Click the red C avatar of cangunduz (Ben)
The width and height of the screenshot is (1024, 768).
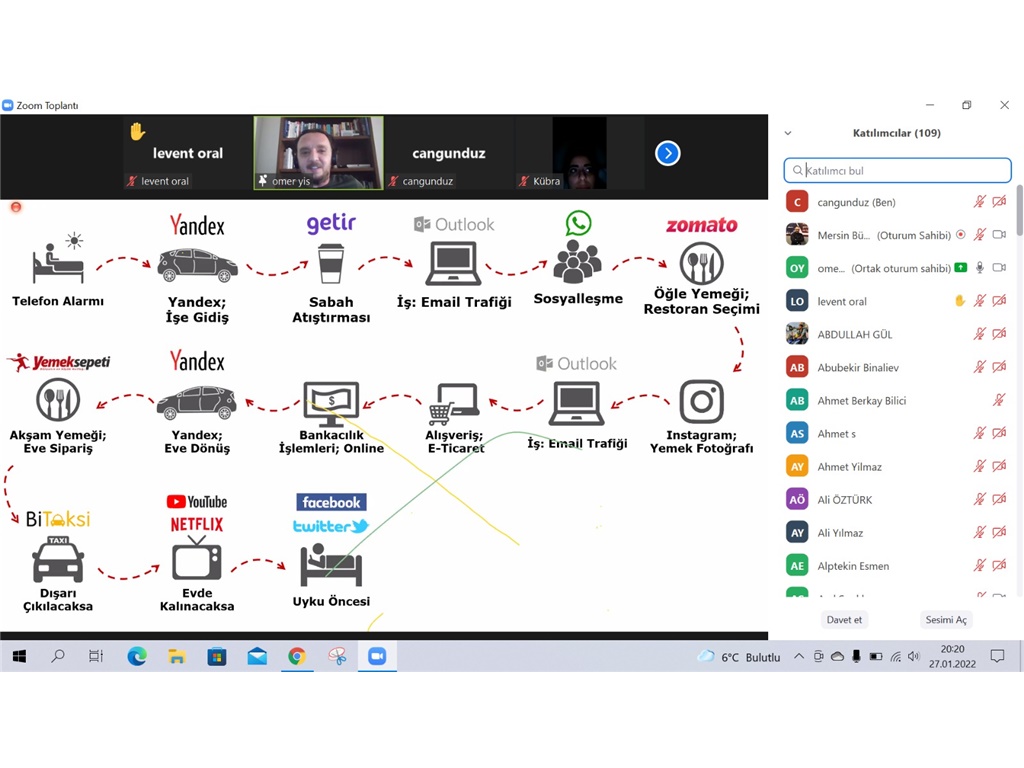797,202
